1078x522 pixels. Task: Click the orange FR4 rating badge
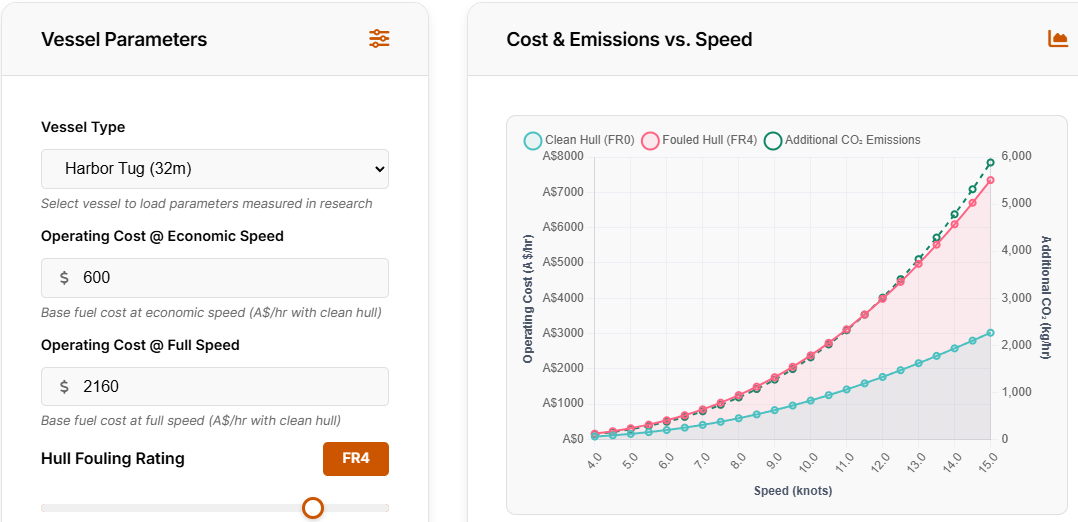(355, 459)
